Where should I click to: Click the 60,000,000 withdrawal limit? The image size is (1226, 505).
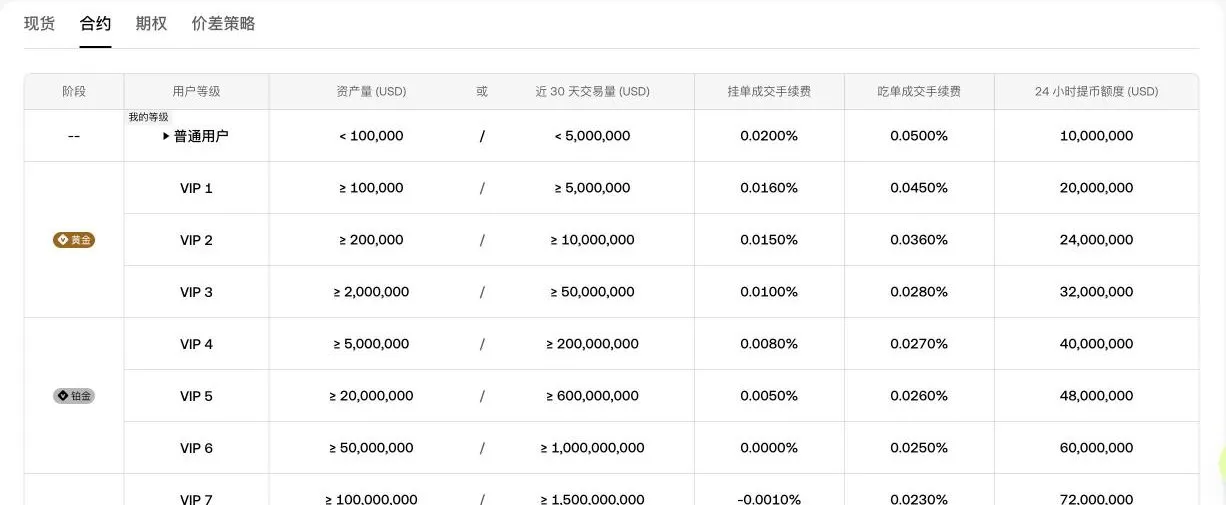click(1096, 448)
